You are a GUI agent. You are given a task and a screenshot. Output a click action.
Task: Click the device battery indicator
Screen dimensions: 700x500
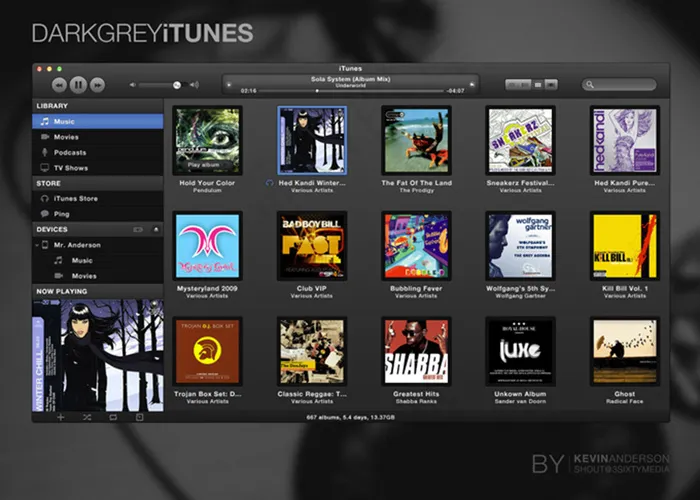[138, 229]
